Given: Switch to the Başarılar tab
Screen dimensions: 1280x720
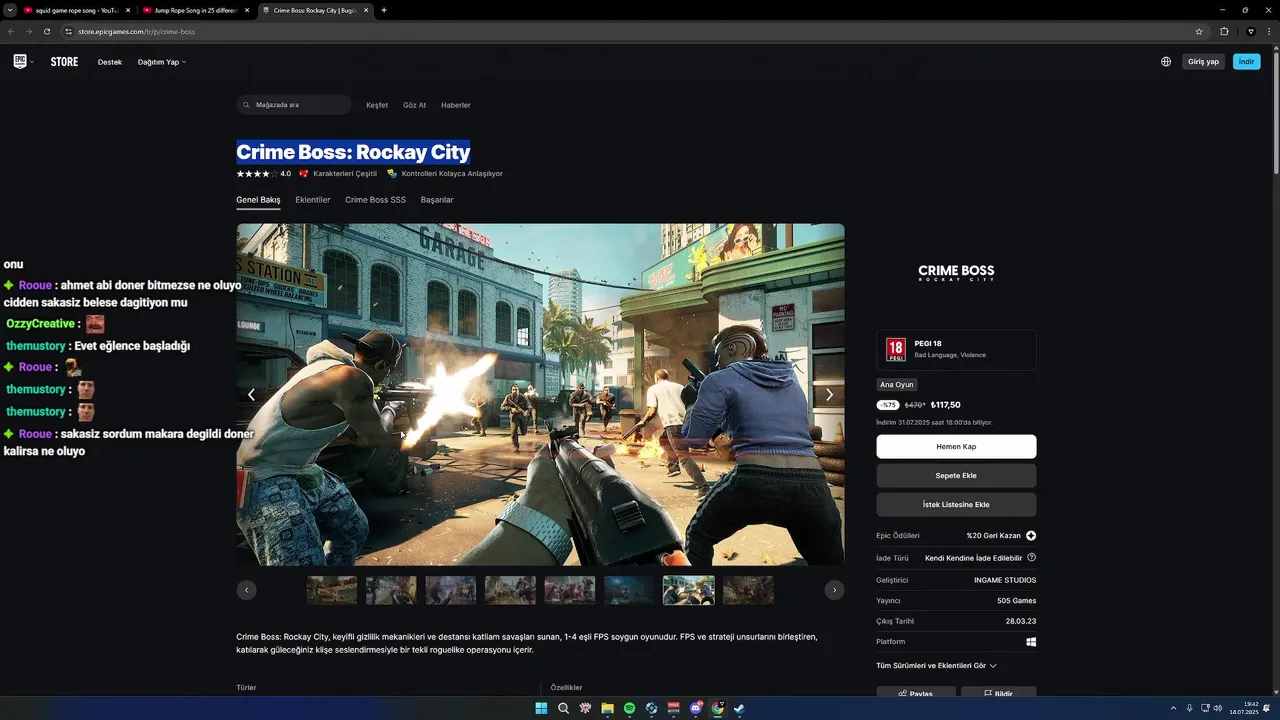Looking at the screenshot, I should [437, 200].
